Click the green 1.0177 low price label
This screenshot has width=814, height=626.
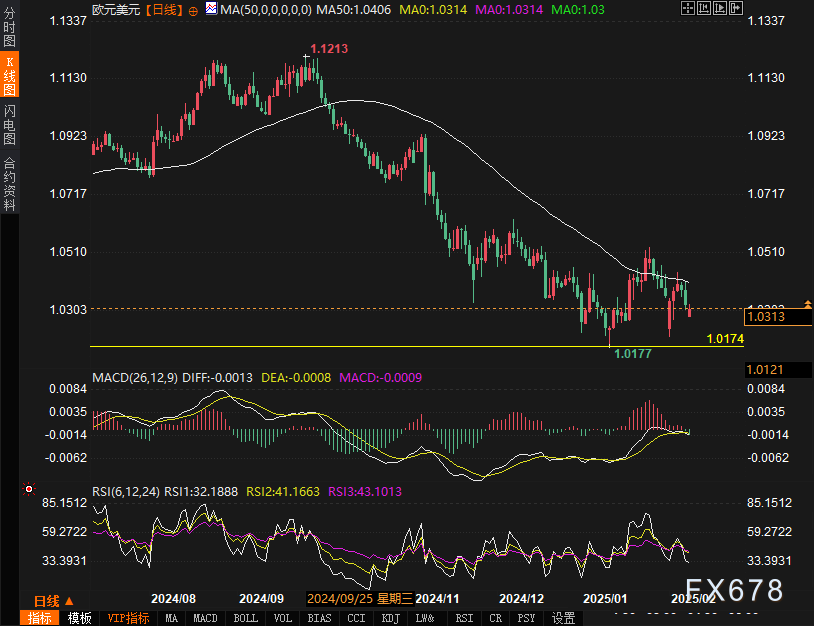[x=633, y=353]
